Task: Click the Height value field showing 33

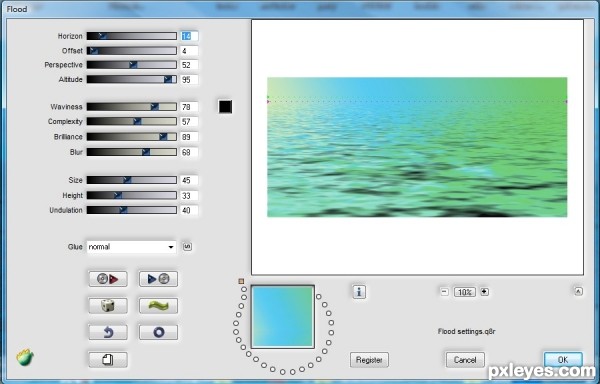Action: tap(189, 195)
